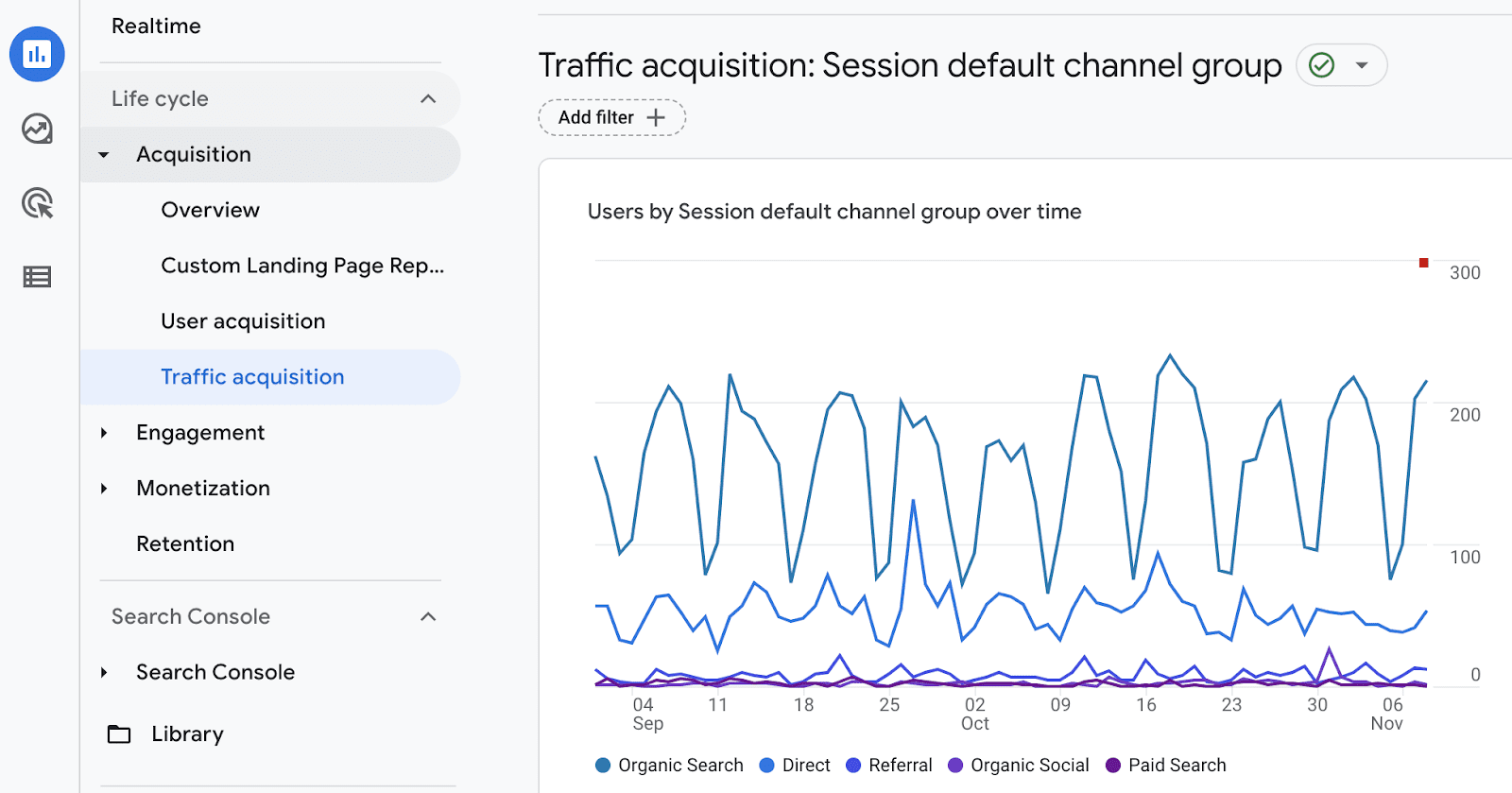Open the Explore icon in left rail

tap(37, 129)
